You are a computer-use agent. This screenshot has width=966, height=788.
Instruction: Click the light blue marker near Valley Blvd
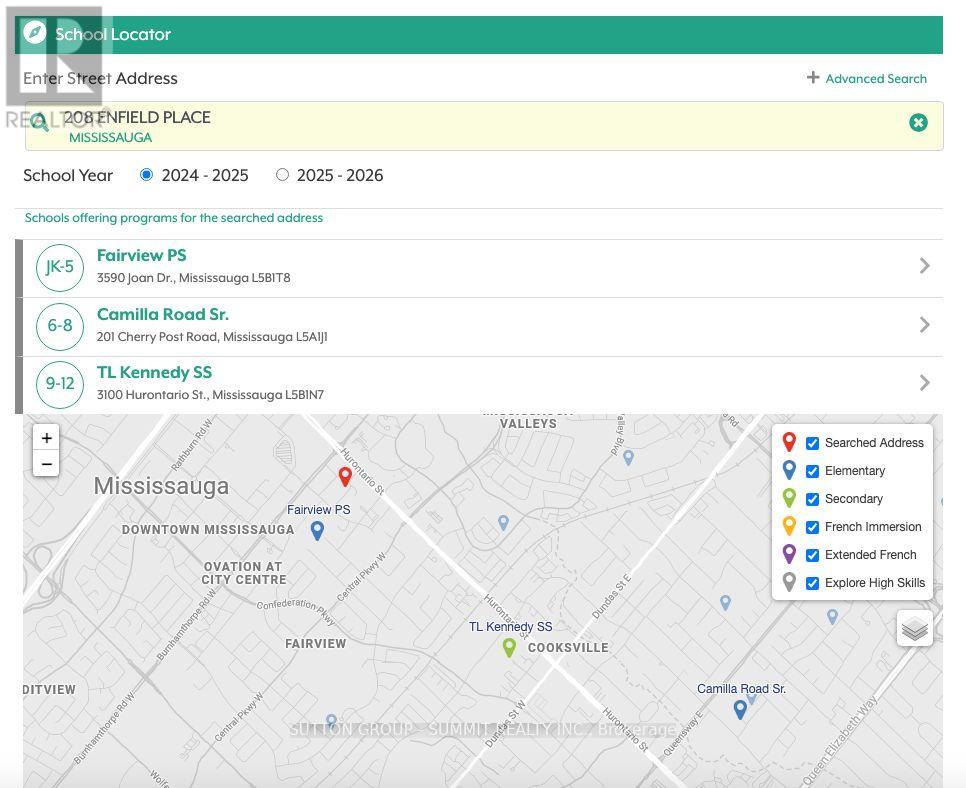(x=628, y=458)
